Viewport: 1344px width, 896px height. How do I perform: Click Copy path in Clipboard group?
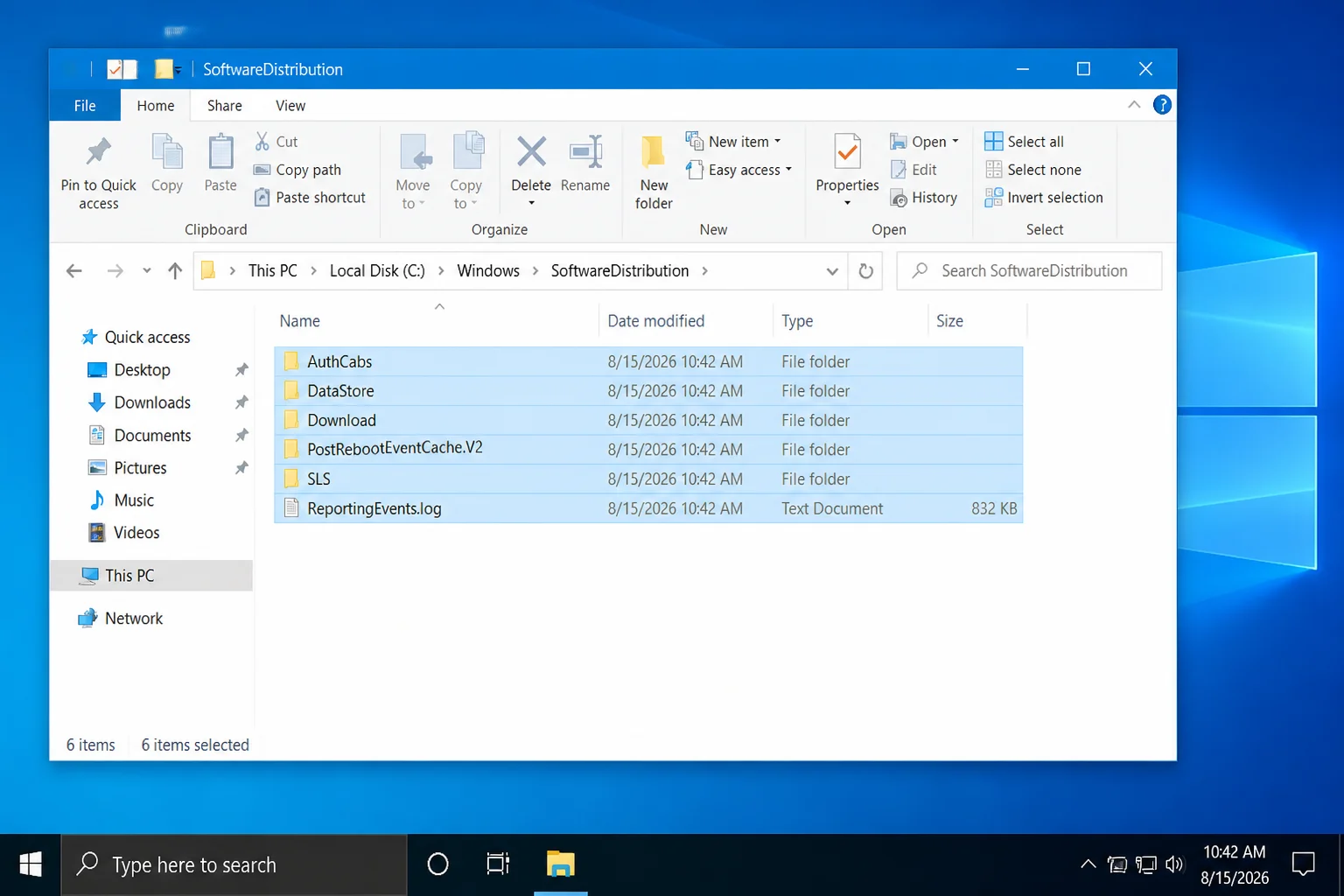tap(297, 170)
